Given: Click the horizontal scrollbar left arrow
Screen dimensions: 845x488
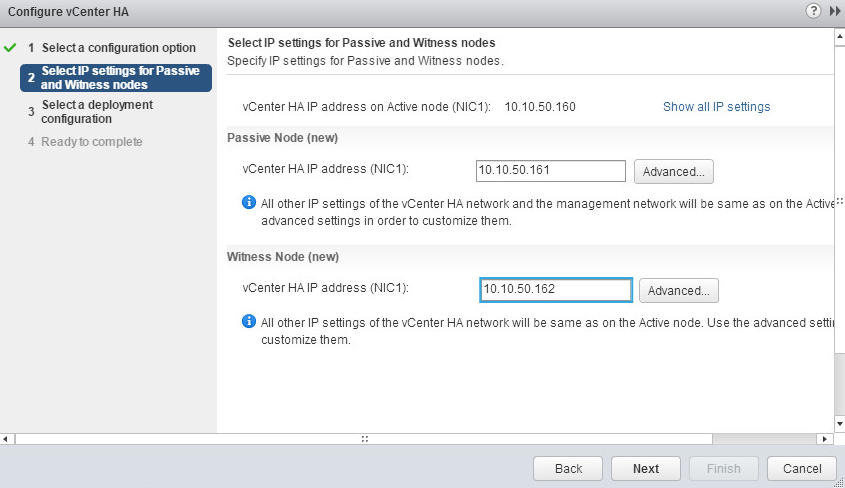Looking at the screenshot, I should click(x=5, y=439).
